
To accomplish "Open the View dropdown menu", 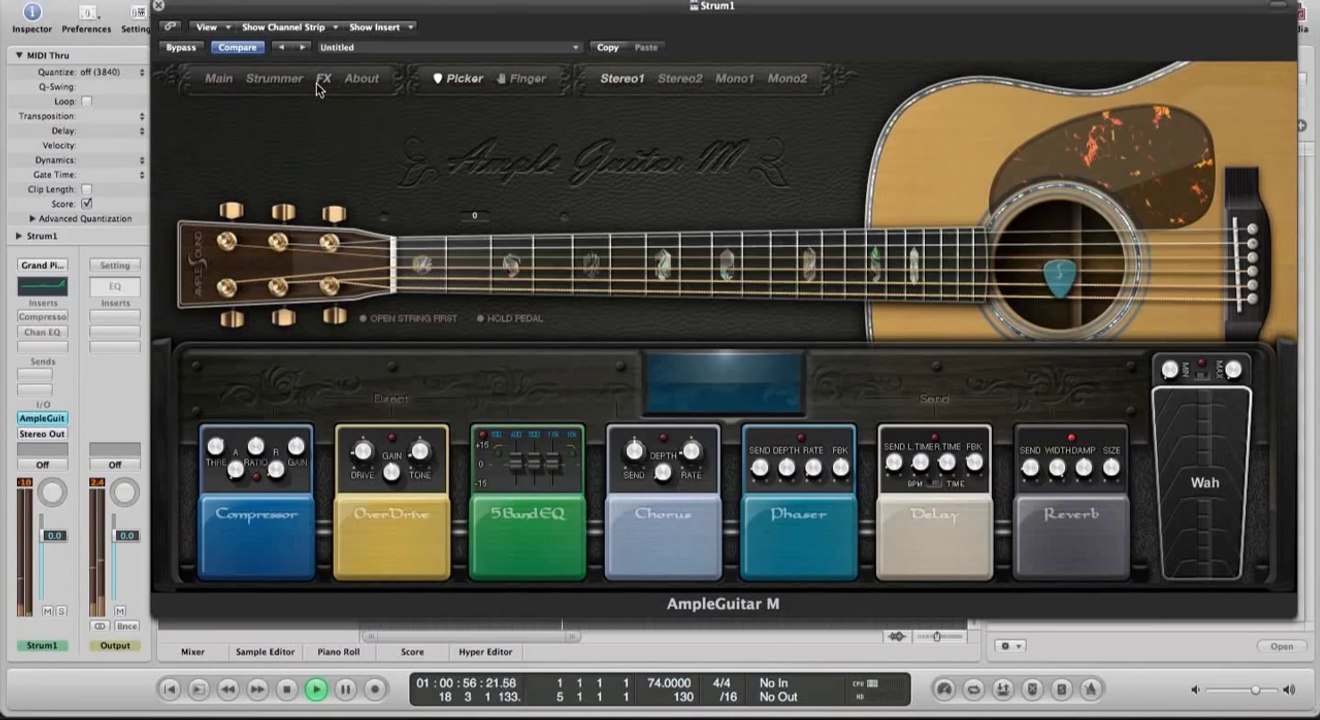I will point(211,27).
